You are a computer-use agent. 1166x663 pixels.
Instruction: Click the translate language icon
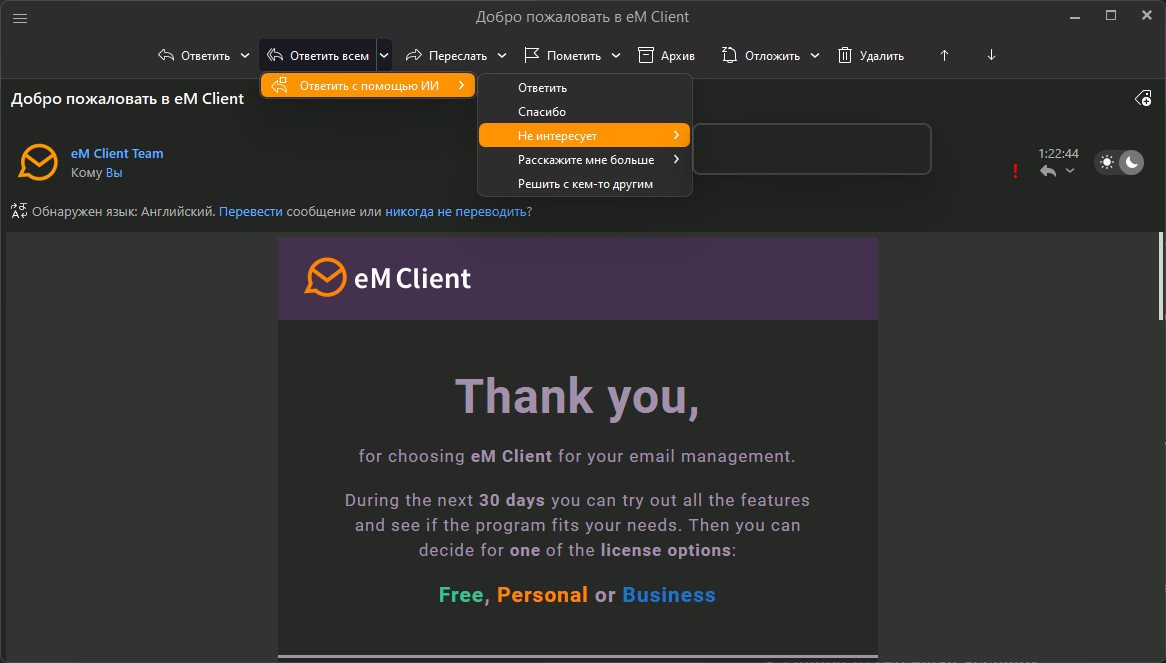(19, 211)
